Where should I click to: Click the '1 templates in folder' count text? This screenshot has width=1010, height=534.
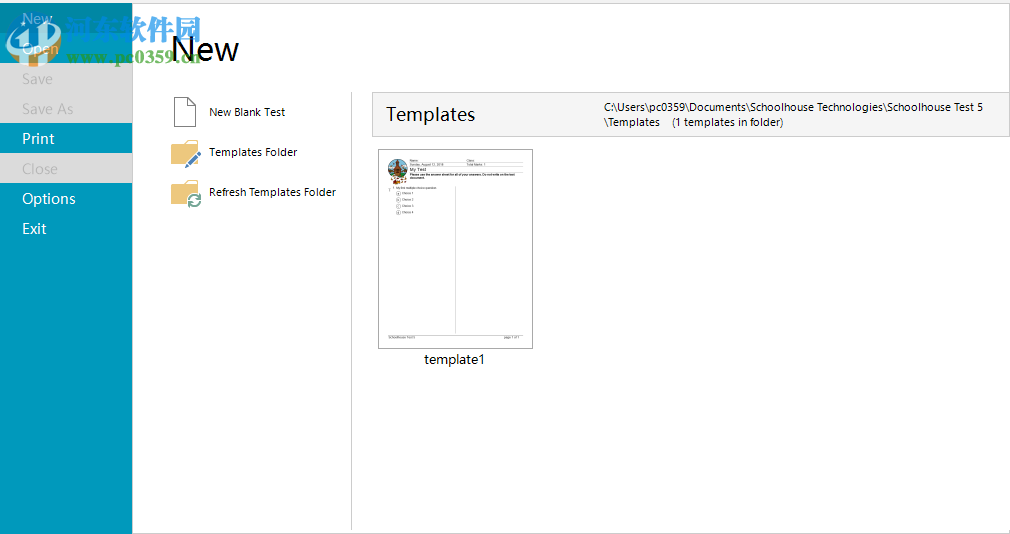(x=728, y=122)
